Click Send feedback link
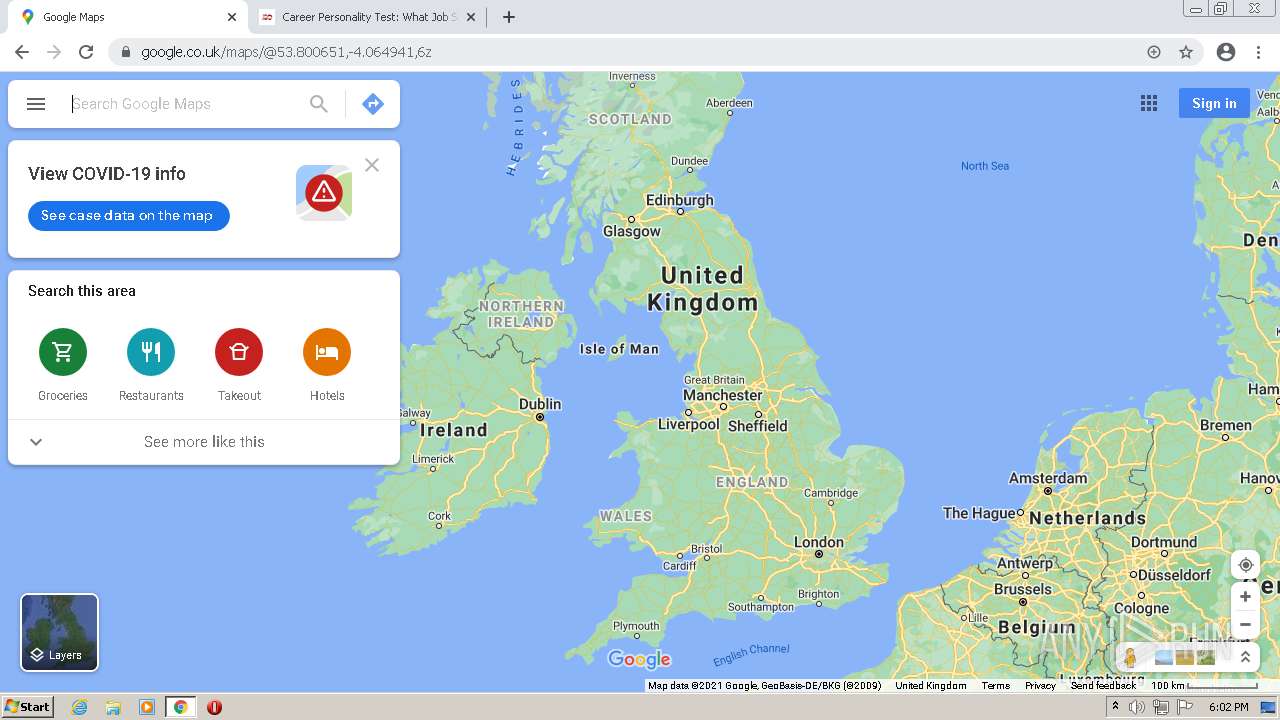 (1103, 686)
